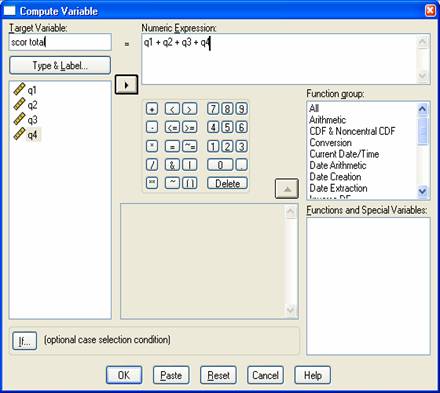The image size is (440, 393).
Task: Select variable q2 in the list
Action: pyautogui.click(x=25, y=105)
